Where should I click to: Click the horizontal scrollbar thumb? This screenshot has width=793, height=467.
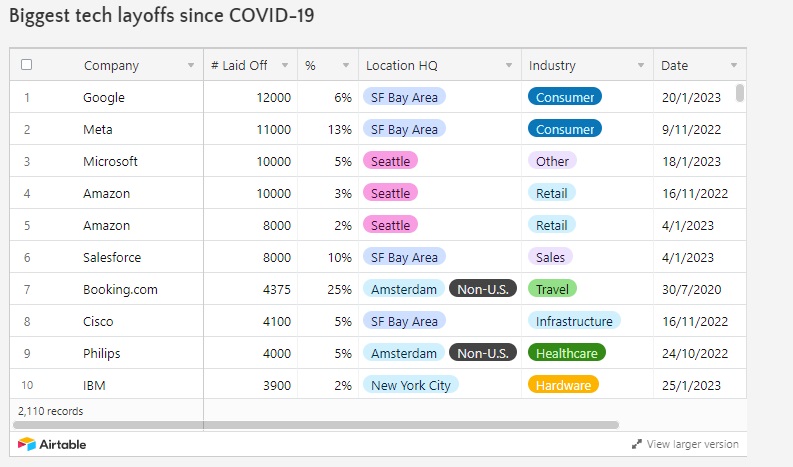pos(316,425)
